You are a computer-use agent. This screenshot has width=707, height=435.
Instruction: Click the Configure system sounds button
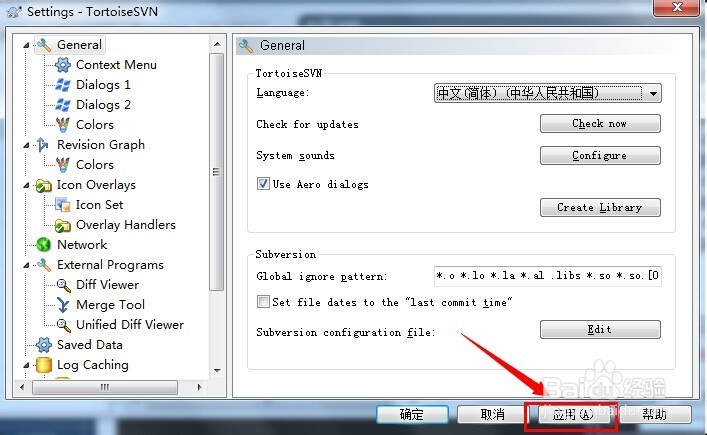600,156
